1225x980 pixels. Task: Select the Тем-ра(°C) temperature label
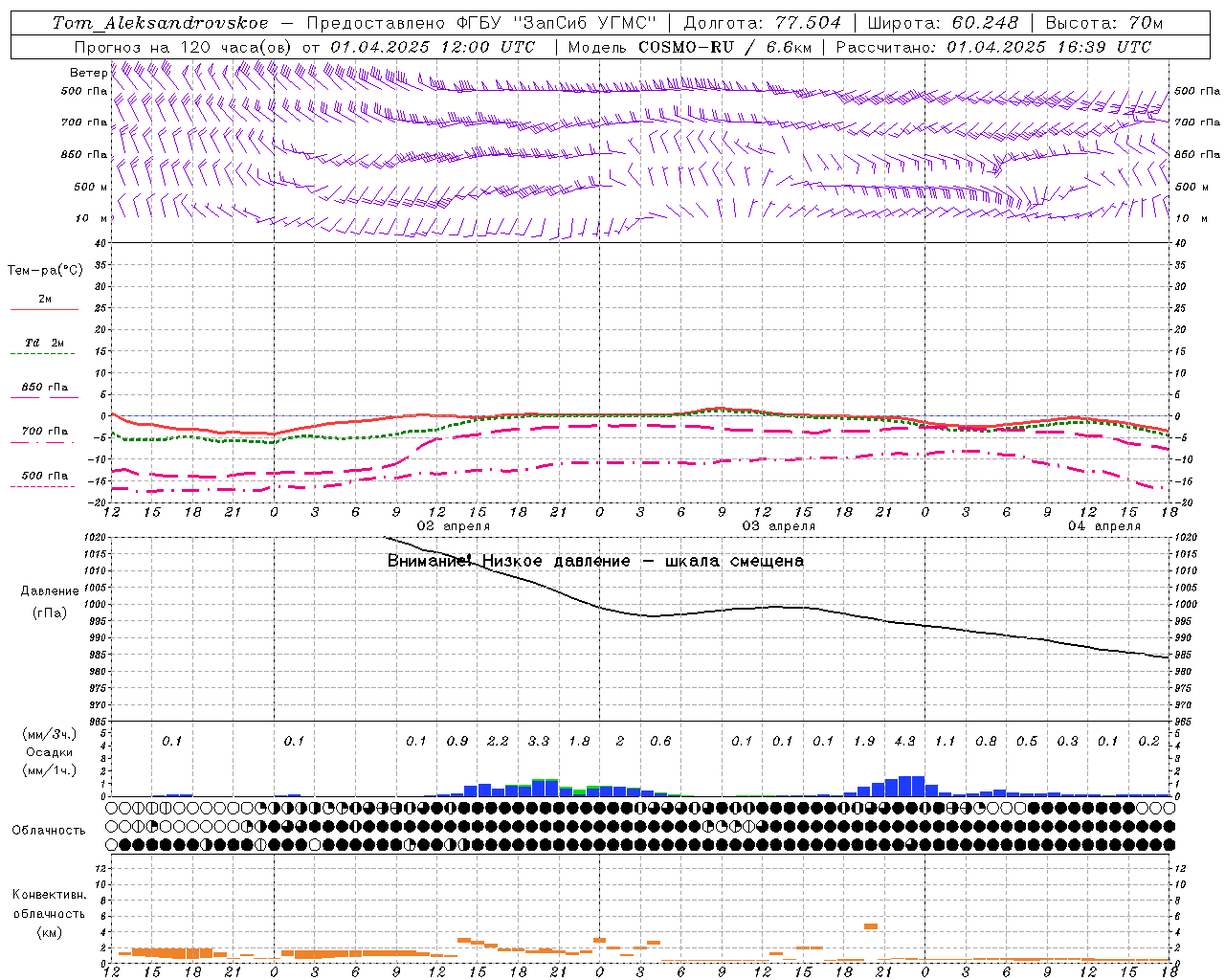(x=45, y=271)
